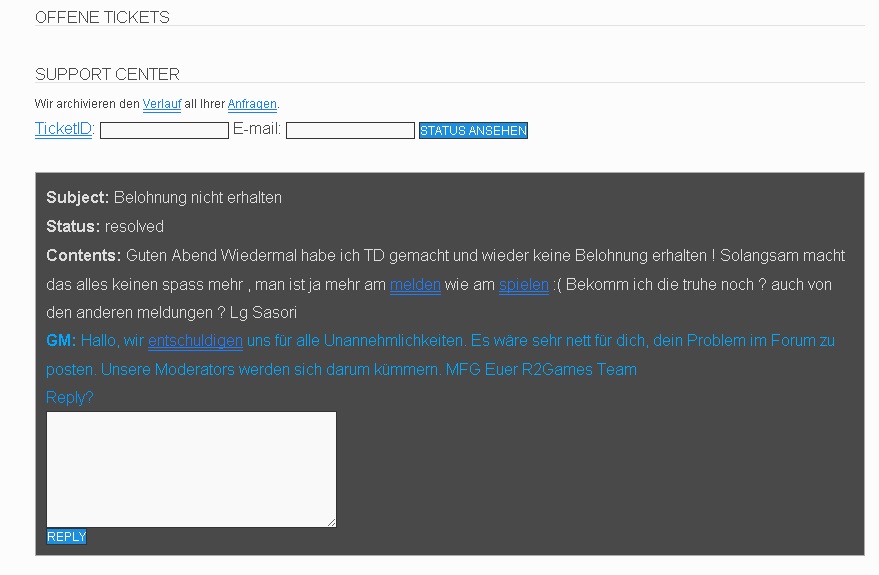
Task: Click the OFFENE TICKETS heading
Action: click(102, 17)
